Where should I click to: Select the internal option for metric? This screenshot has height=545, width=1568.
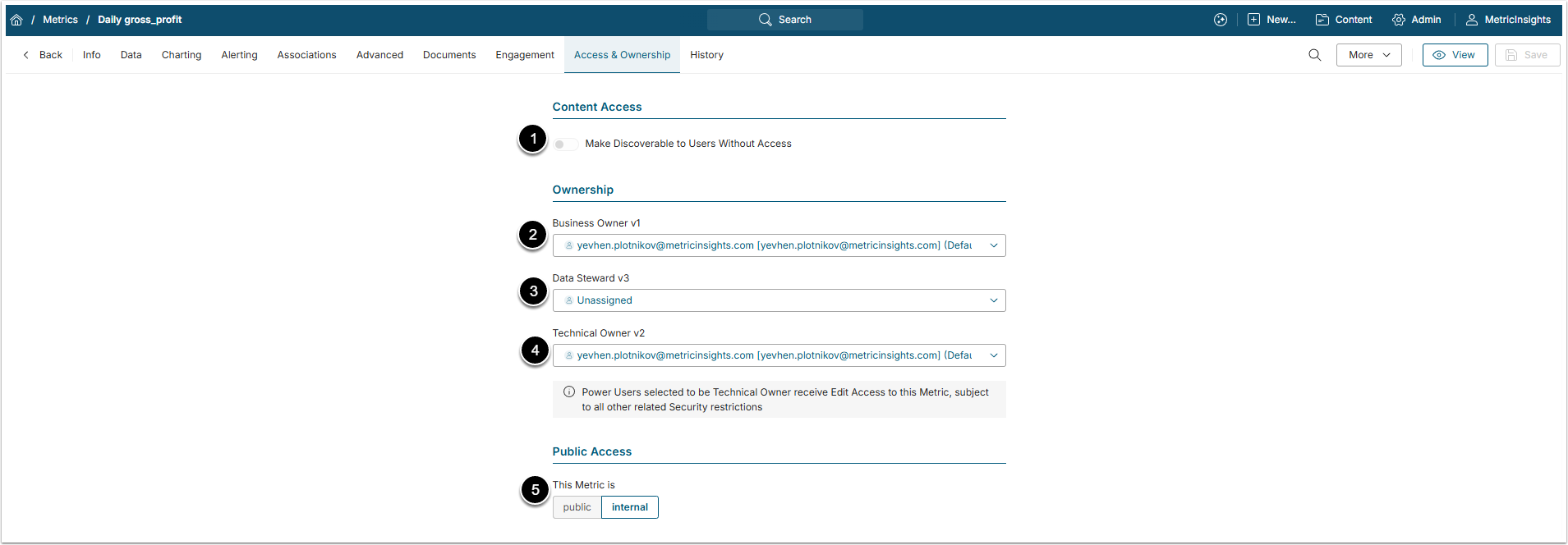tap(629, 507)
